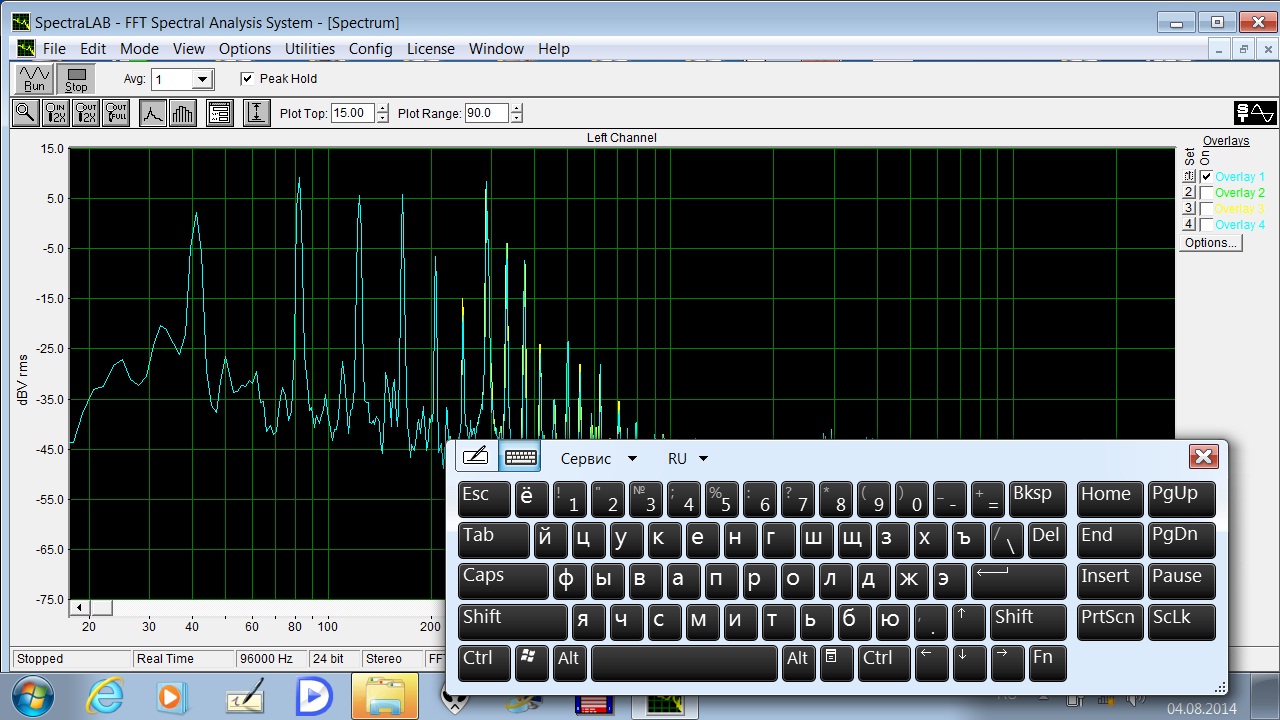The width and height of the screenshot is (1280, 720).
Task: Switch to line graph plot style
Action: click(x=152, y=113)
